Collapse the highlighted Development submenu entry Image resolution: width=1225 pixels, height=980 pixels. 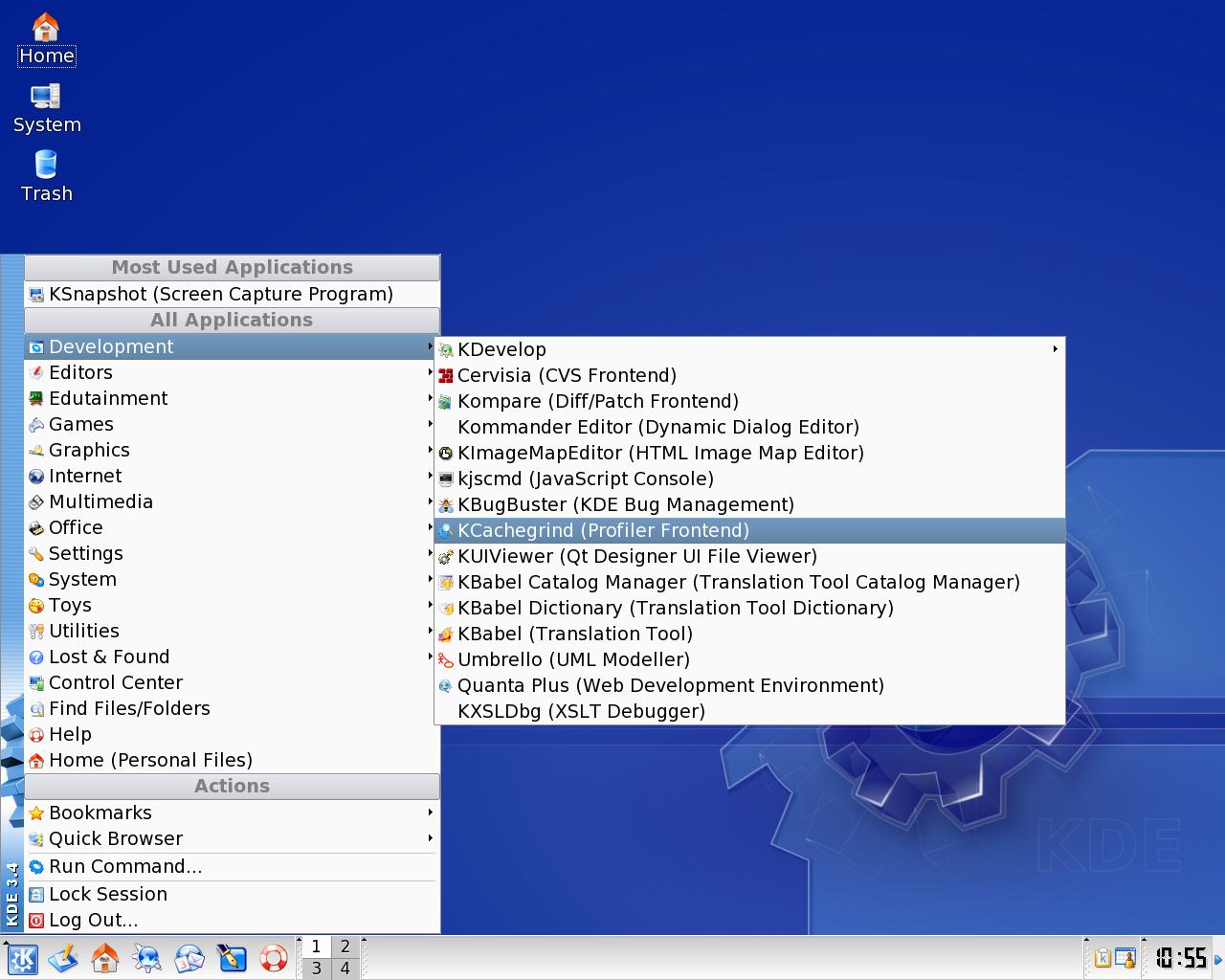coord(232,346)
